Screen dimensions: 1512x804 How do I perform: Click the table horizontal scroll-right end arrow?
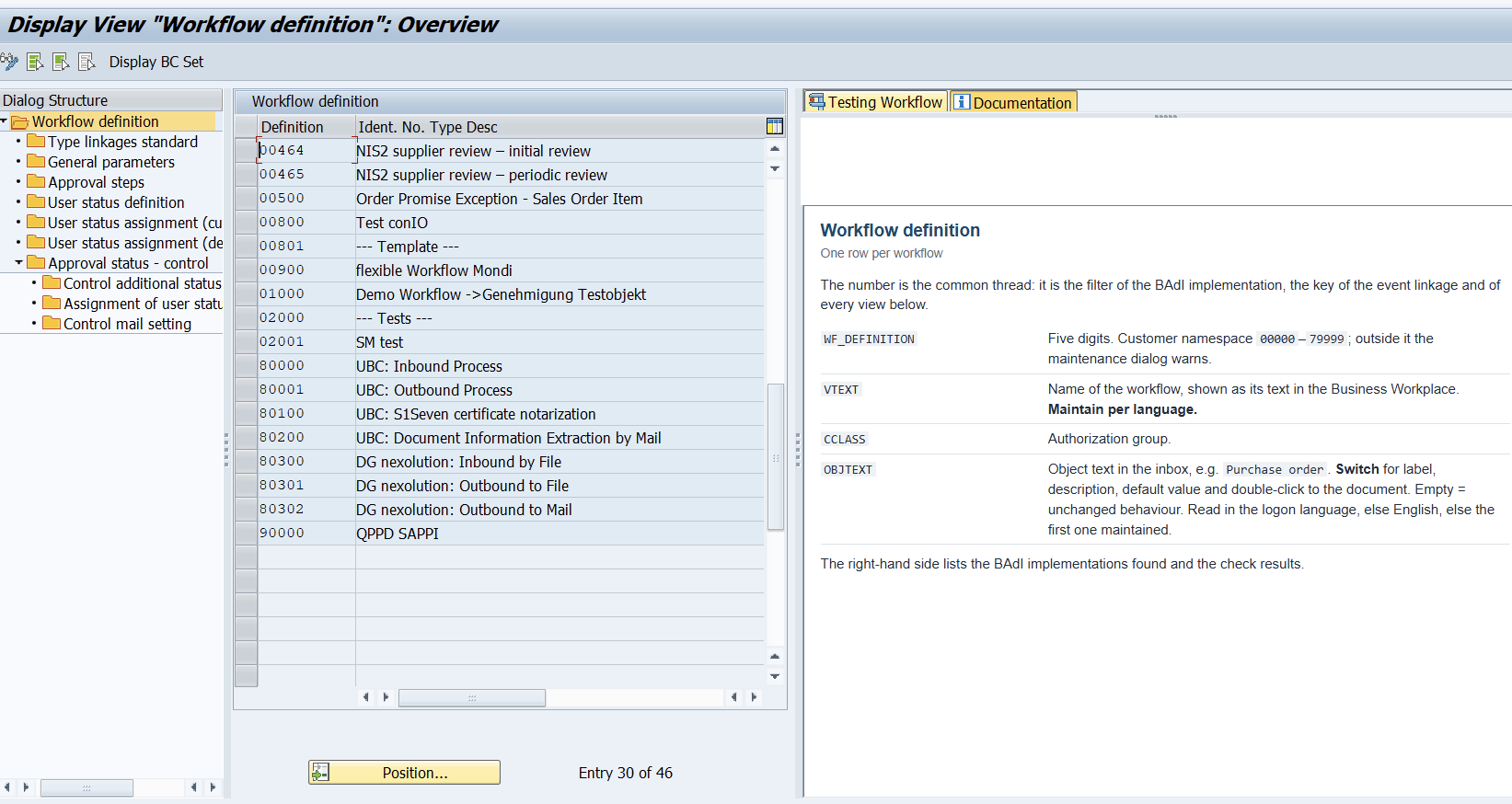tap(754, 697)
